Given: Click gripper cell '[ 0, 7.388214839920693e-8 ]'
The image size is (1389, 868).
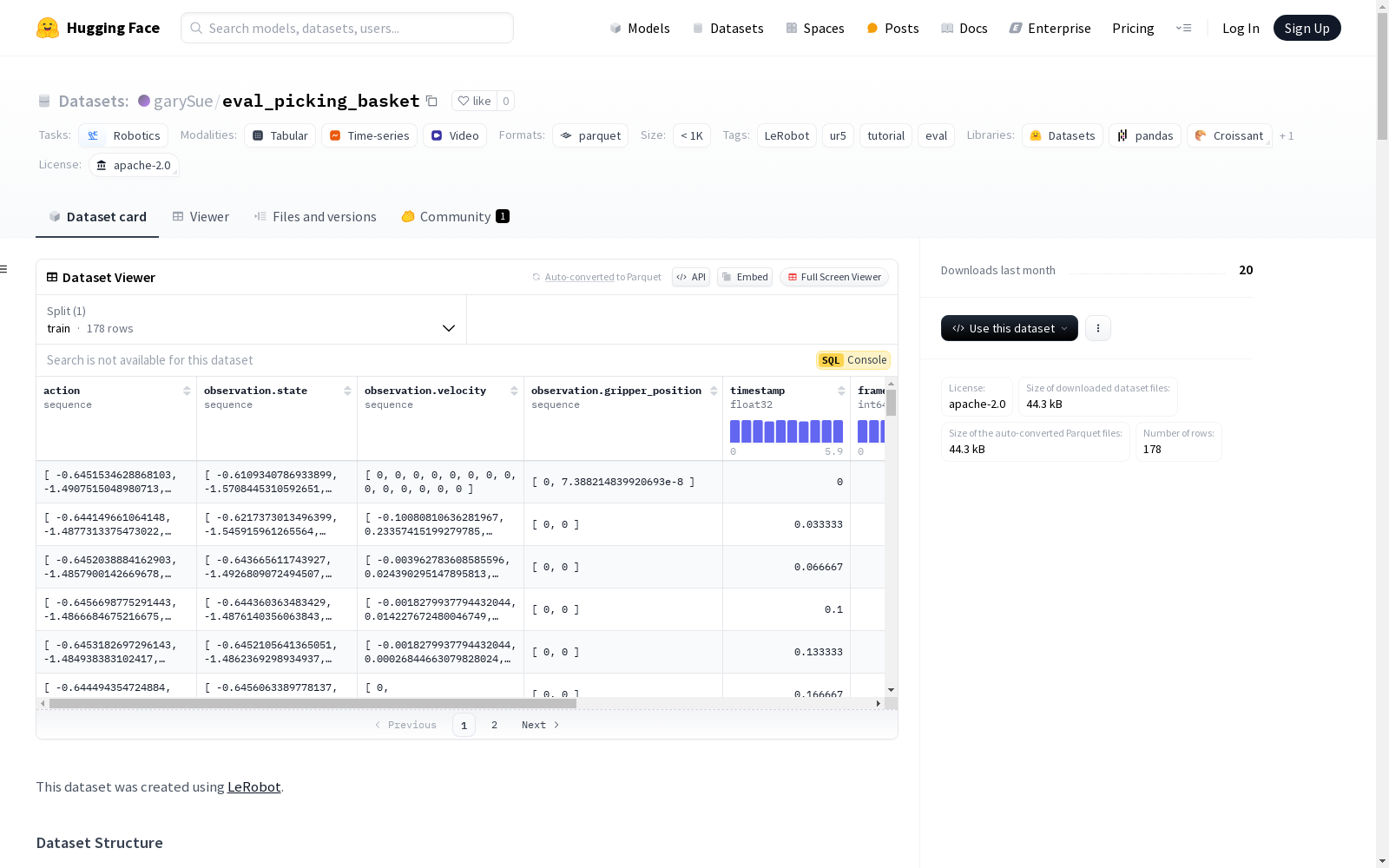Looking at the screenshot, I should pos(623,482).
